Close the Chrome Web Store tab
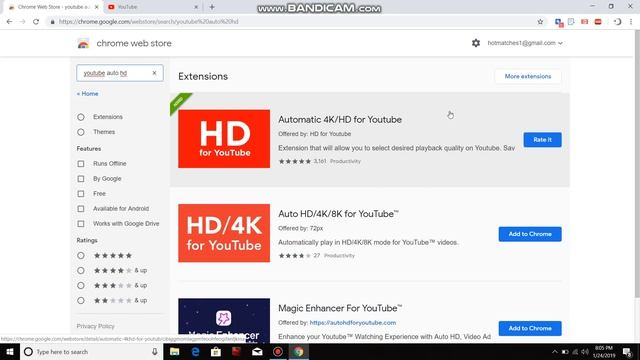The width and height of the screenshot is (640, 360). (x=97, y=7)
